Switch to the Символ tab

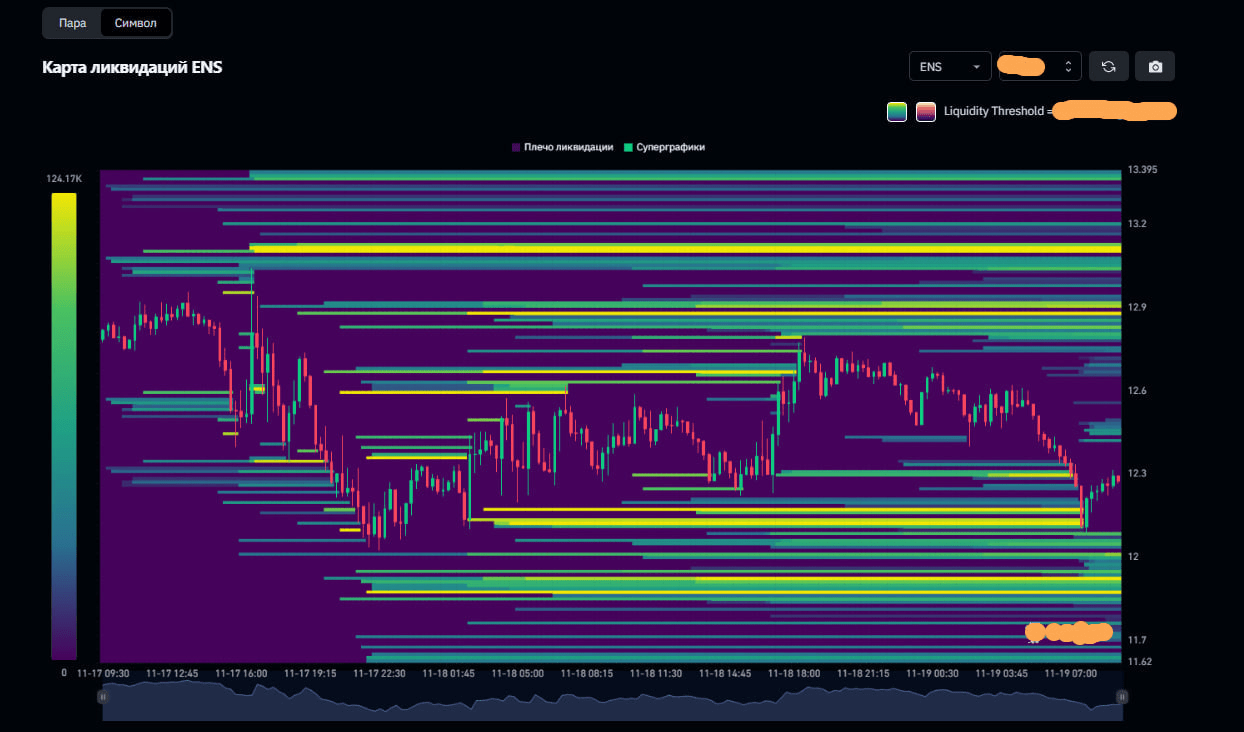pos(135,22)
